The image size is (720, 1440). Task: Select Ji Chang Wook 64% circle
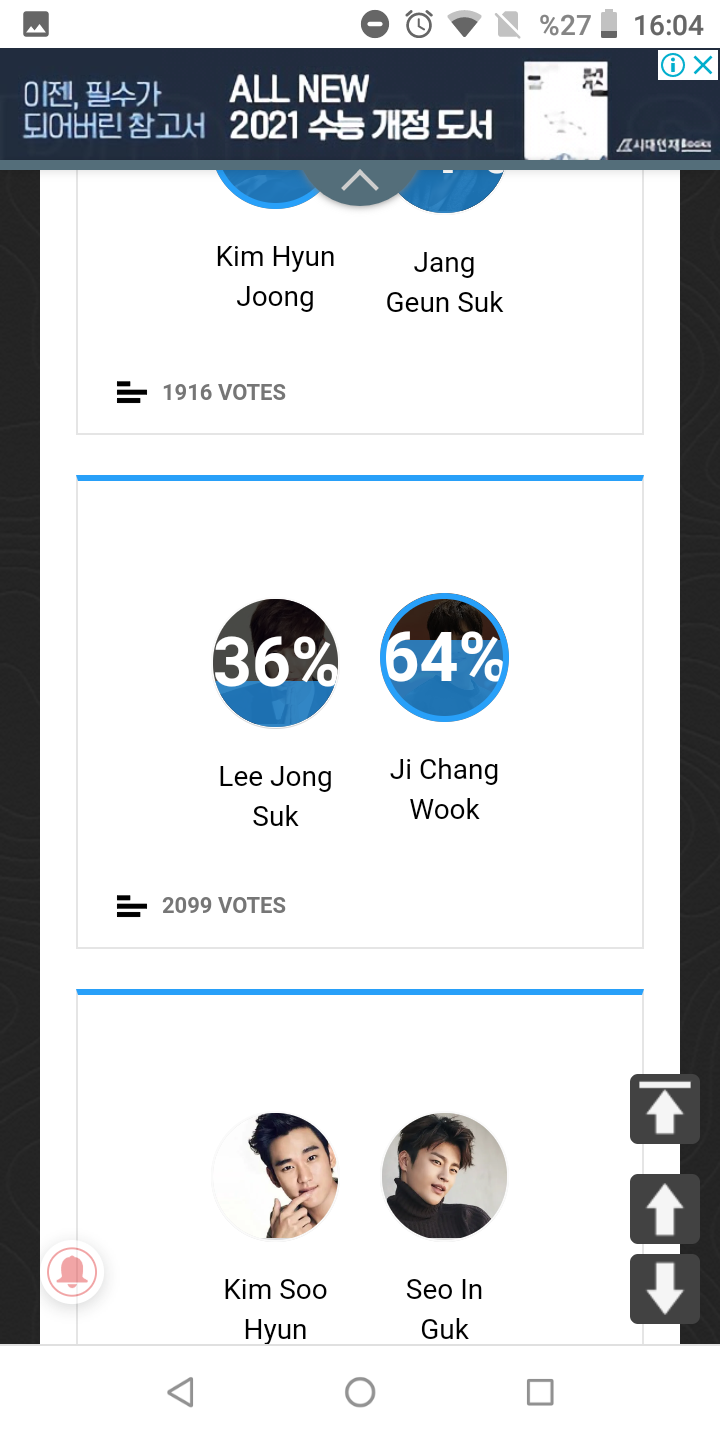click(x=444, y=658)
